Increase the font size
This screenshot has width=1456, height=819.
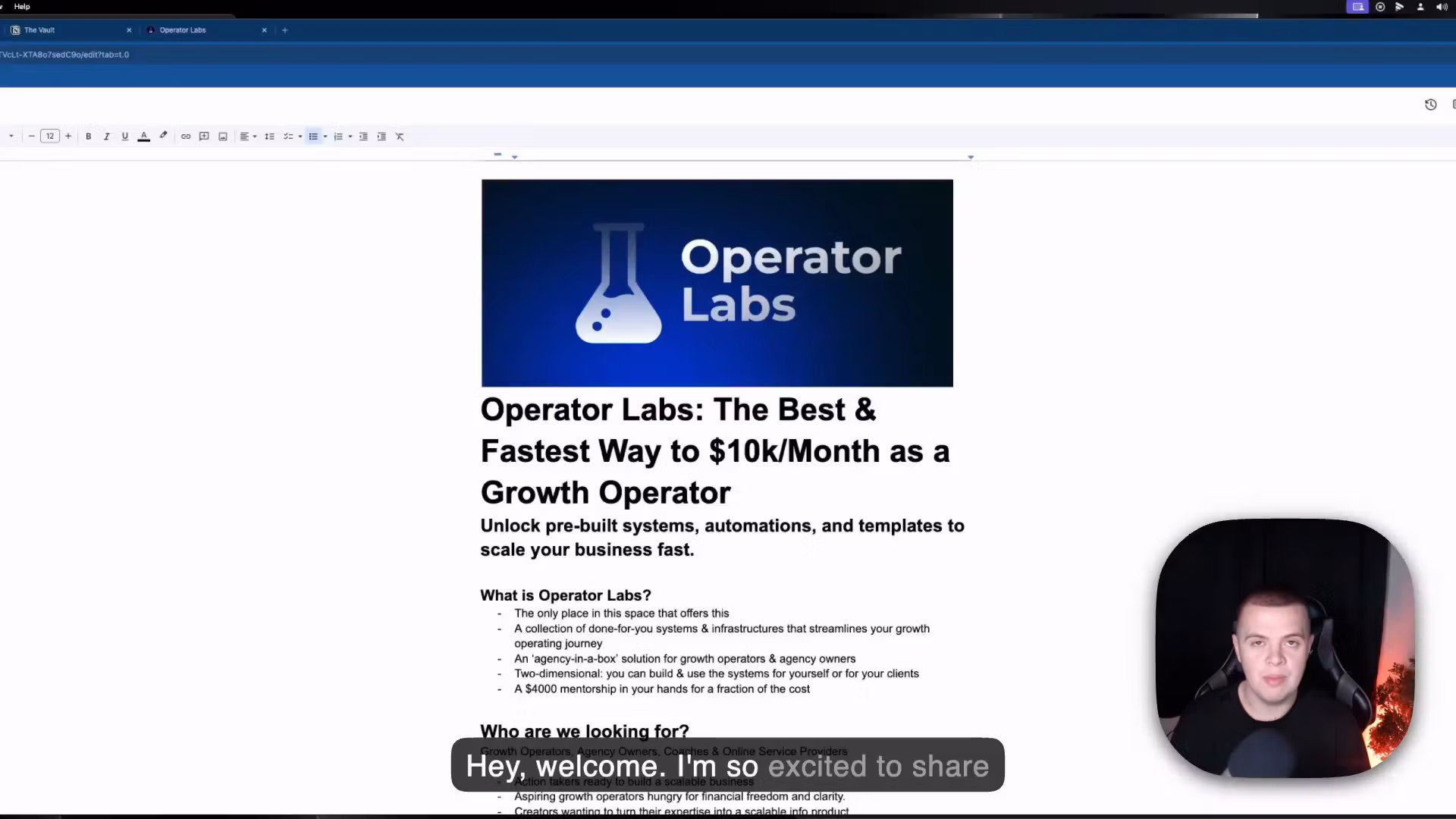pyautogui.click(x=67, y=136)
